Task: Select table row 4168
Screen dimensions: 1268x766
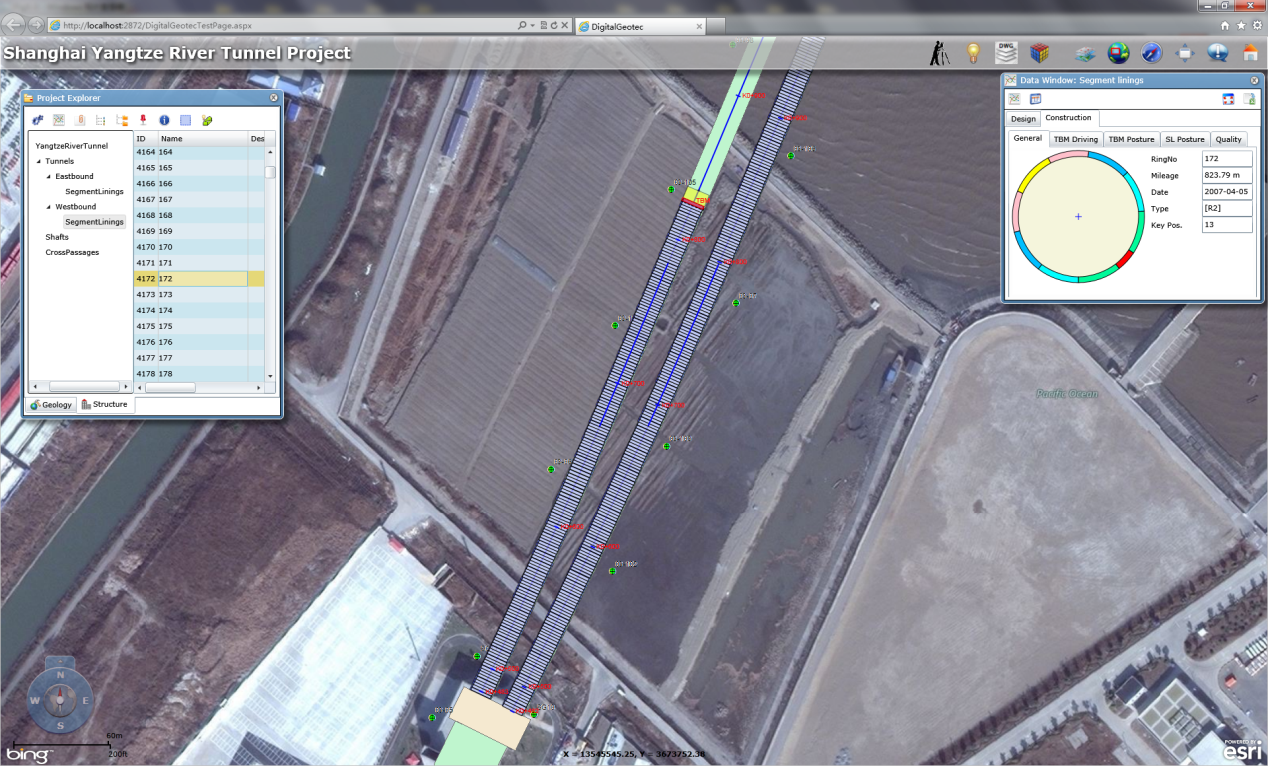Action: coord(199,215)
